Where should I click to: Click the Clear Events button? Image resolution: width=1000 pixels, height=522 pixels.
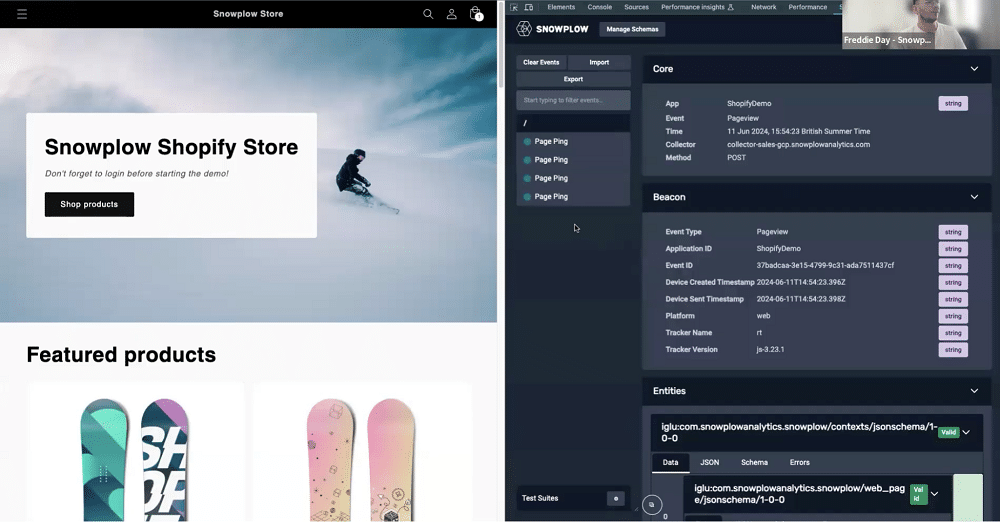point(541,63)
